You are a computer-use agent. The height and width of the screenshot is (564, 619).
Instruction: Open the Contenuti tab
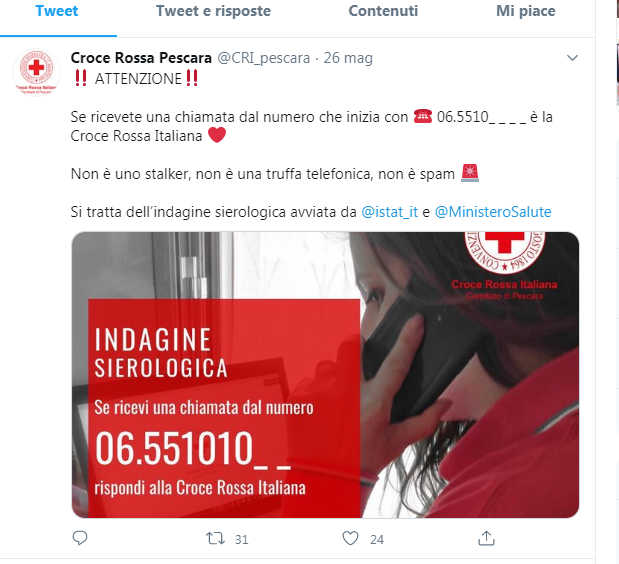383,11
